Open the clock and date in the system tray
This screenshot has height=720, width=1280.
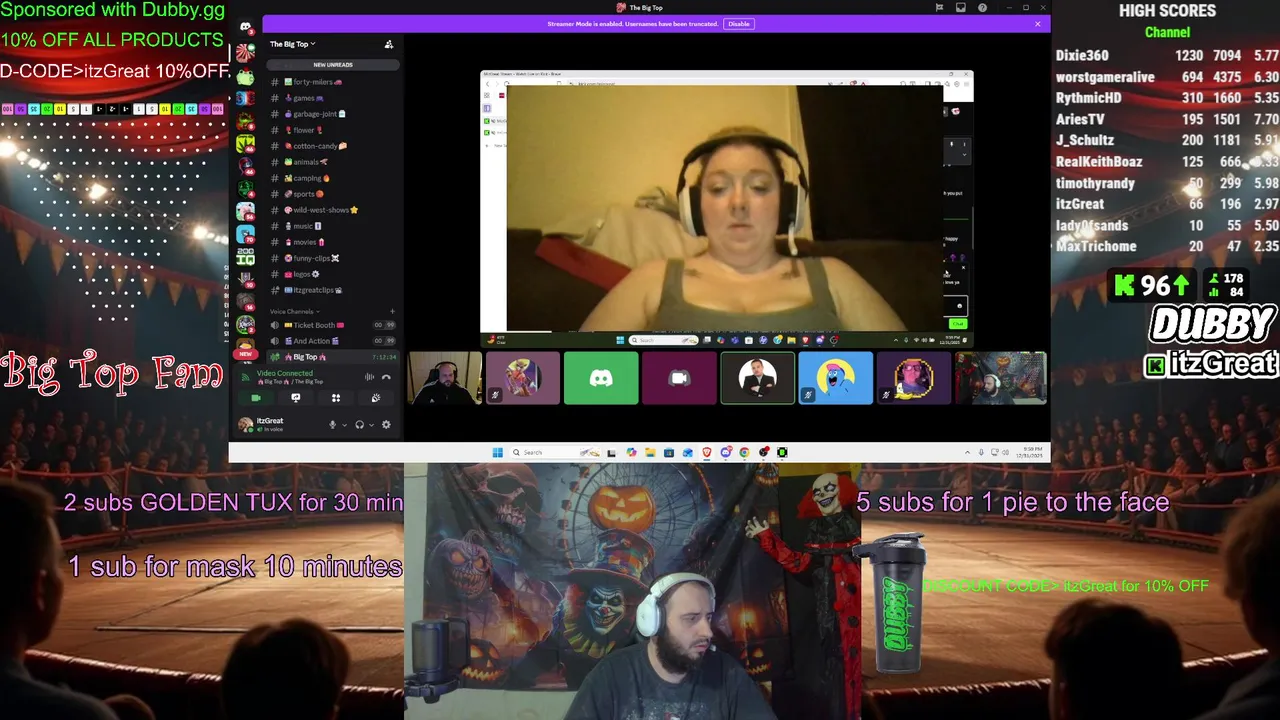click(1030, 452)
